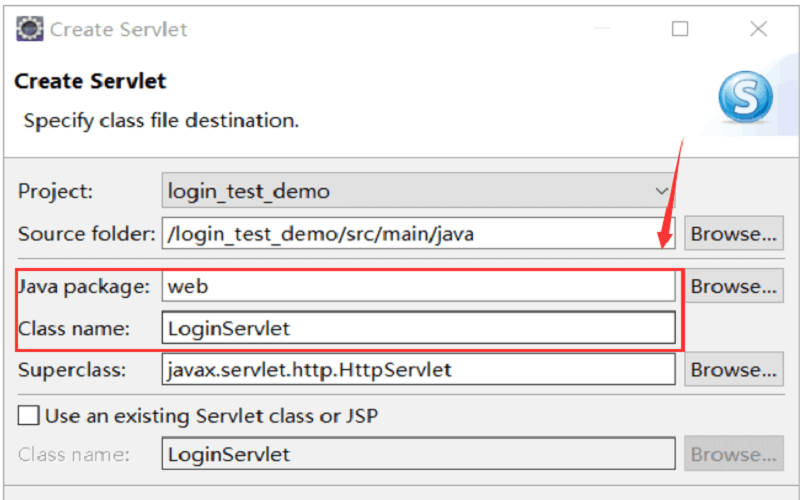Viewport: 800px width, 500px height.
Task: Click the Specify class file destination text
Action: (161, 121)
